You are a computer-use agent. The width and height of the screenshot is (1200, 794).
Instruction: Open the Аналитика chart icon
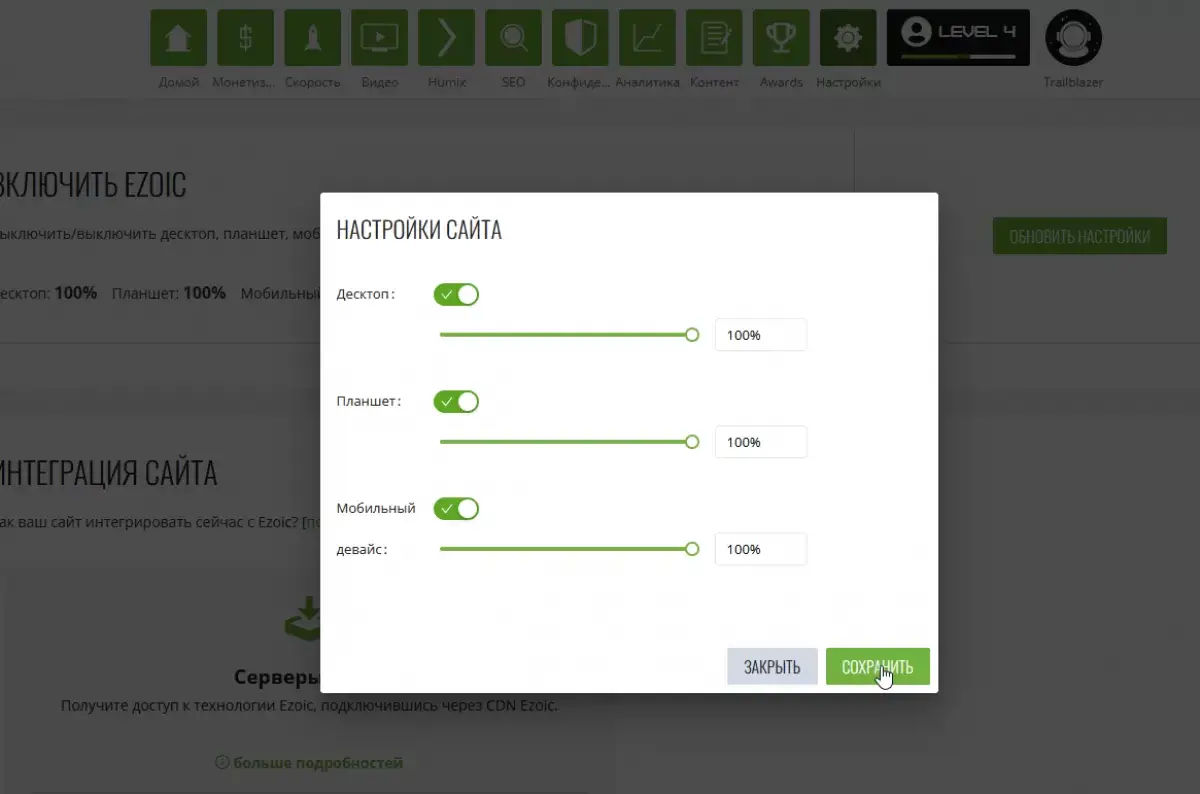[x=647, y=38]
